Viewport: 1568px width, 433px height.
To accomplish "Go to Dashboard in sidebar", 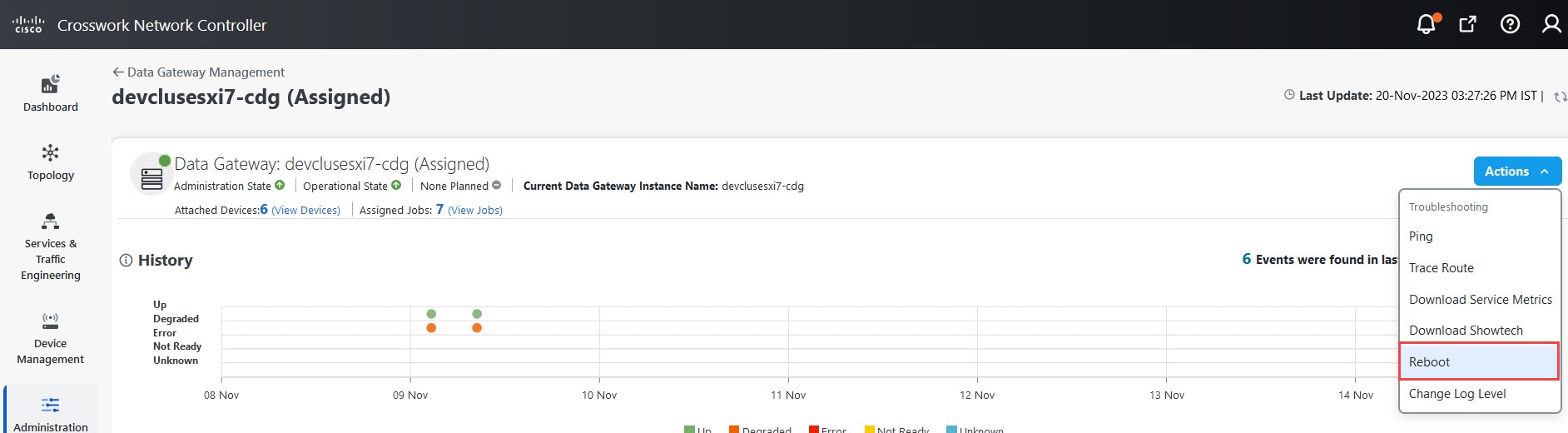I will pos(51,93).
